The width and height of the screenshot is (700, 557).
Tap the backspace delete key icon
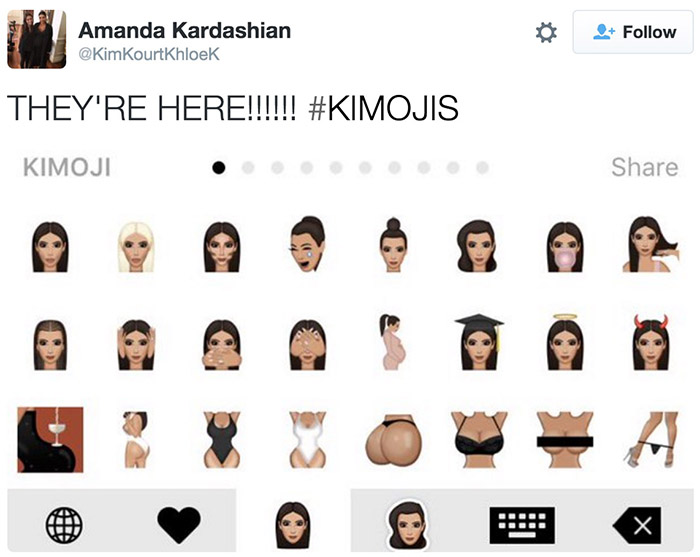[x=637, y=525]
